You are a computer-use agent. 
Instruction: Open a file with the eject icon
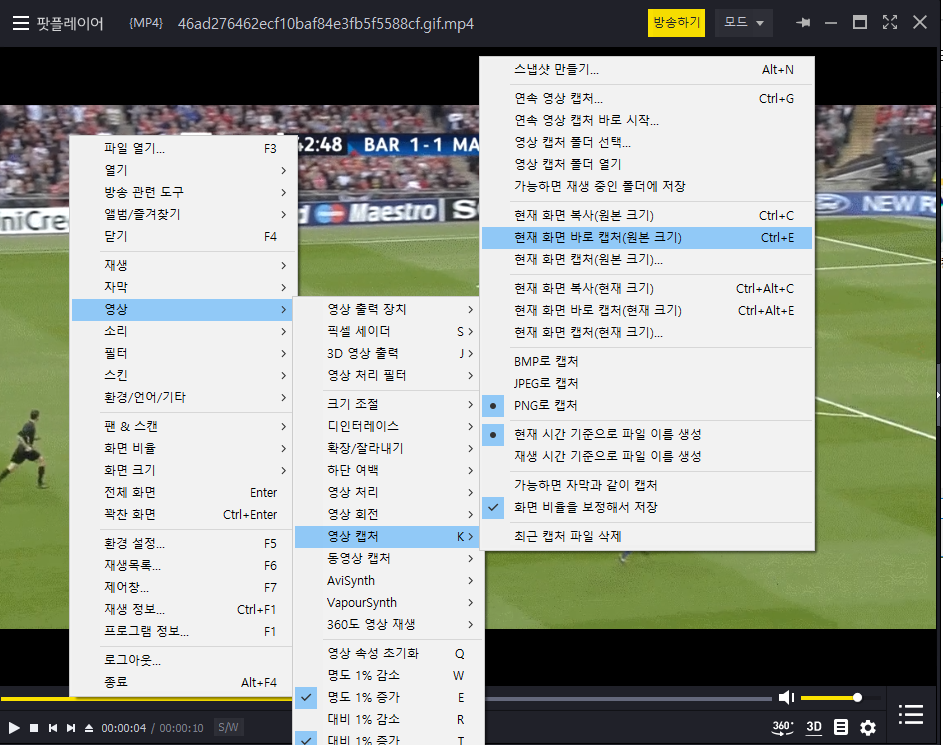pos(89,728)
